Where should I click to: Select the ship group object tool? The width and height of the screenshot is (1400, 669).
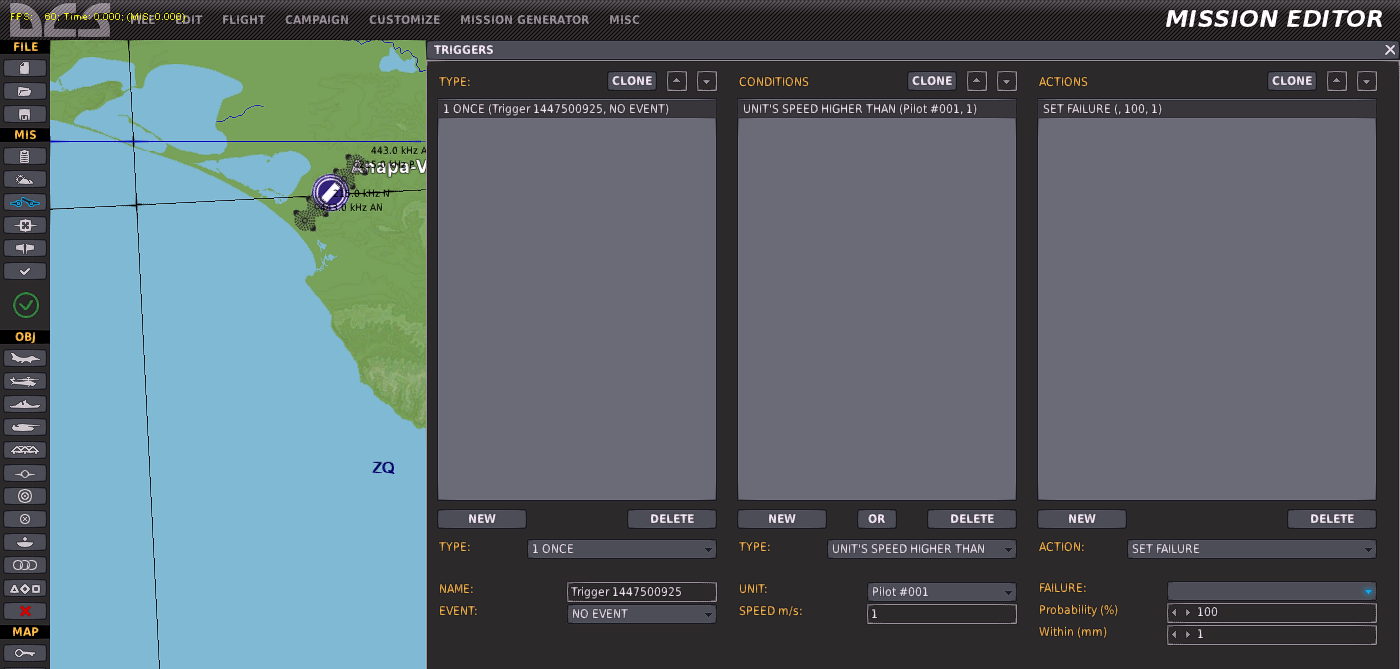click(25, 404)
